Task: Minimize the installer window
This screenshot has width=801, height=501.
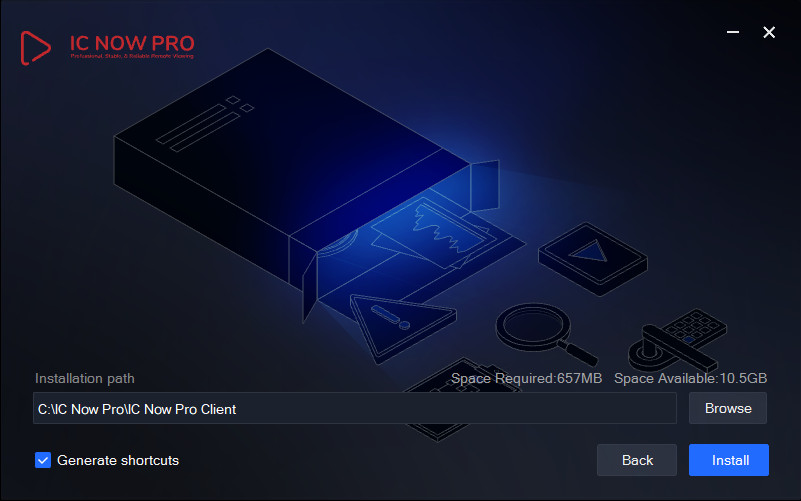Action: pyautogui.click(x=733, y=32)
